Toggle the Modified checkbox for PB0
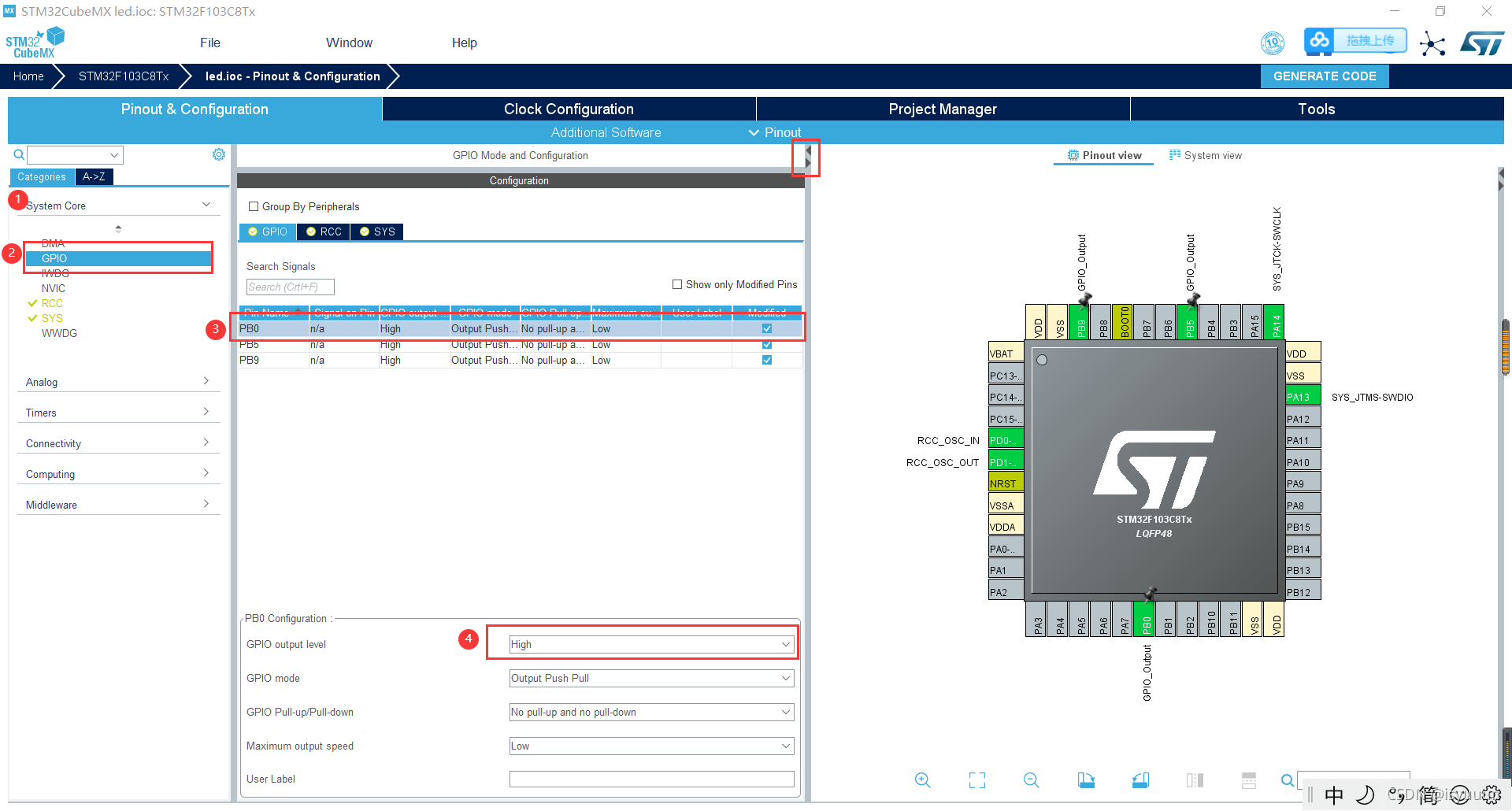The image size is (1512, 811). (x=767, y=328)
